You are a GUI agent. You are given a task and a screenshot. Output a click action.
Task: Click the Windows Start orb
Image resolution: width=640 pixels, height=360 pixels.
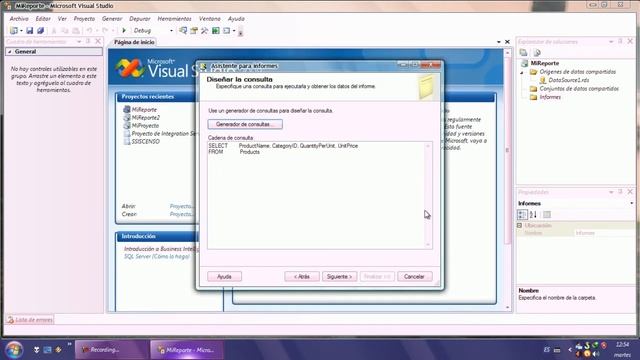14,350
